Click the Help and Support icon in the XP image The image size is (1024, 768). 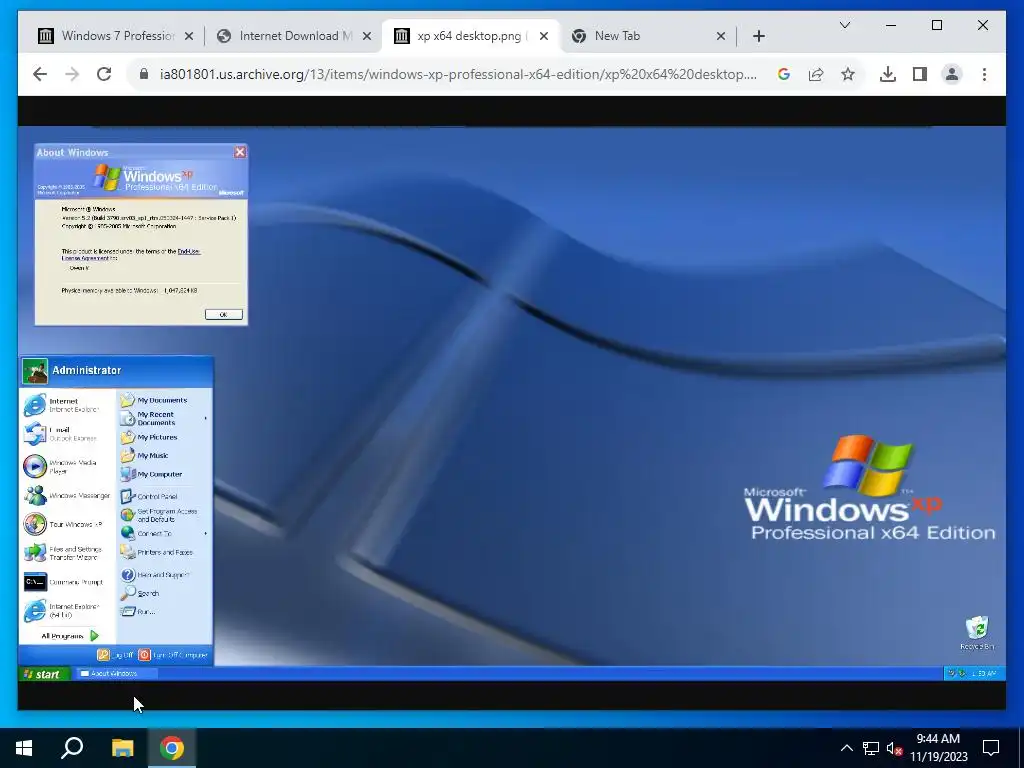[x=128, y=575]
